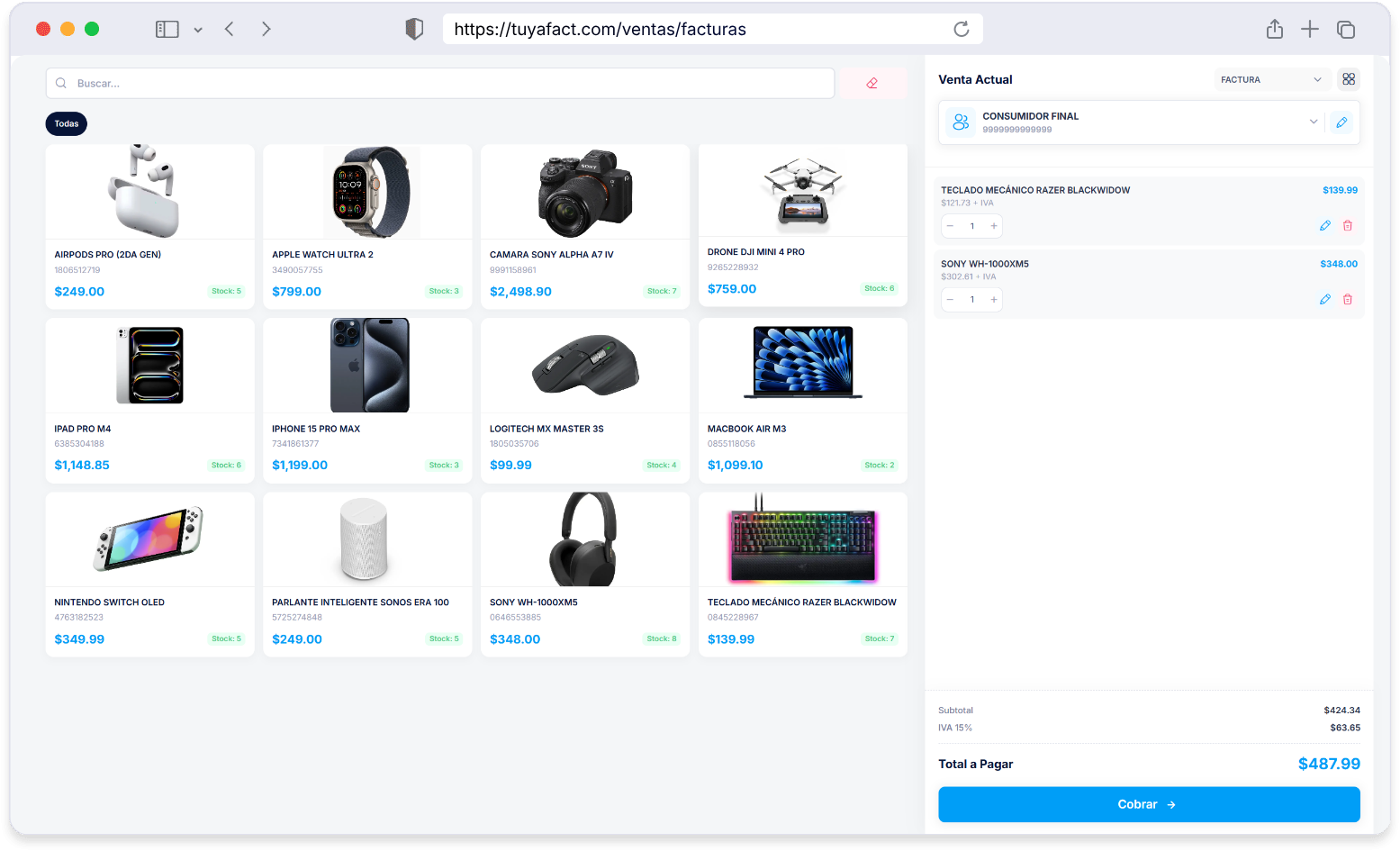Add AirPods Pro (2da Gen) product
This screenshot has height=851, width=1400.
click(x=149, y=226)
